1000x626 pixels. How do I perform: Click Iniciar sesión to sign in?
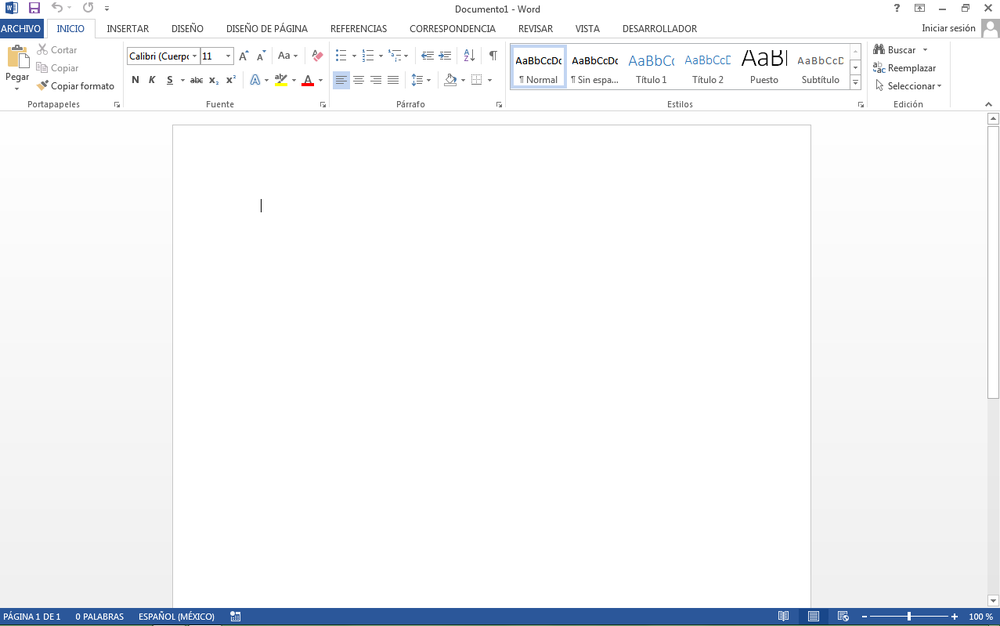(x=948, y=28)
